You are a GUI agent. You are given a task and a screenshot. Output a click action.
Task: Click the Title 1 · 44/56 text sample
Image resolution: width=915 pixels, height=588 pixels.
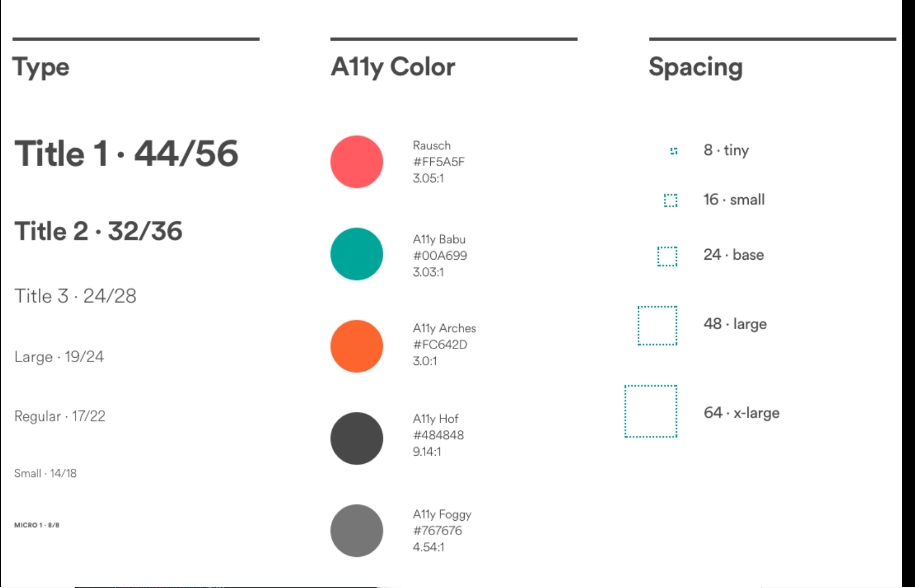[127, 154]
